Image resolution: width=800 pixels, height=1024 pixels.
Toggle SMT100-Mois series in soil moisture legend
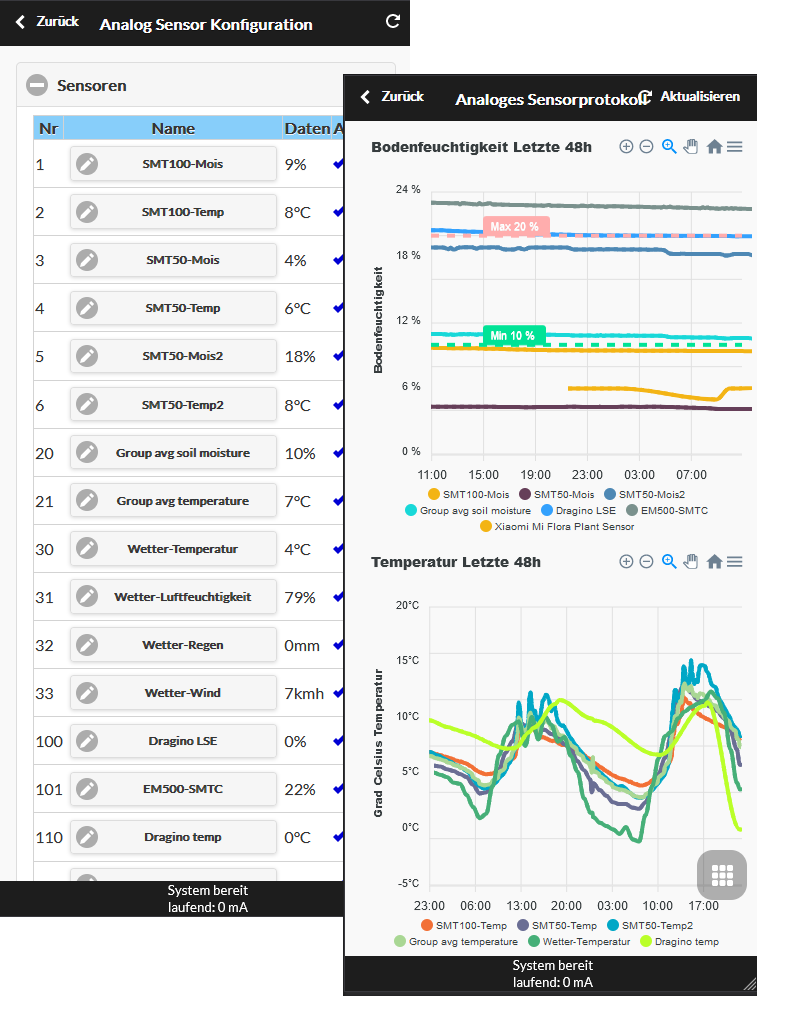click(468, 494)
